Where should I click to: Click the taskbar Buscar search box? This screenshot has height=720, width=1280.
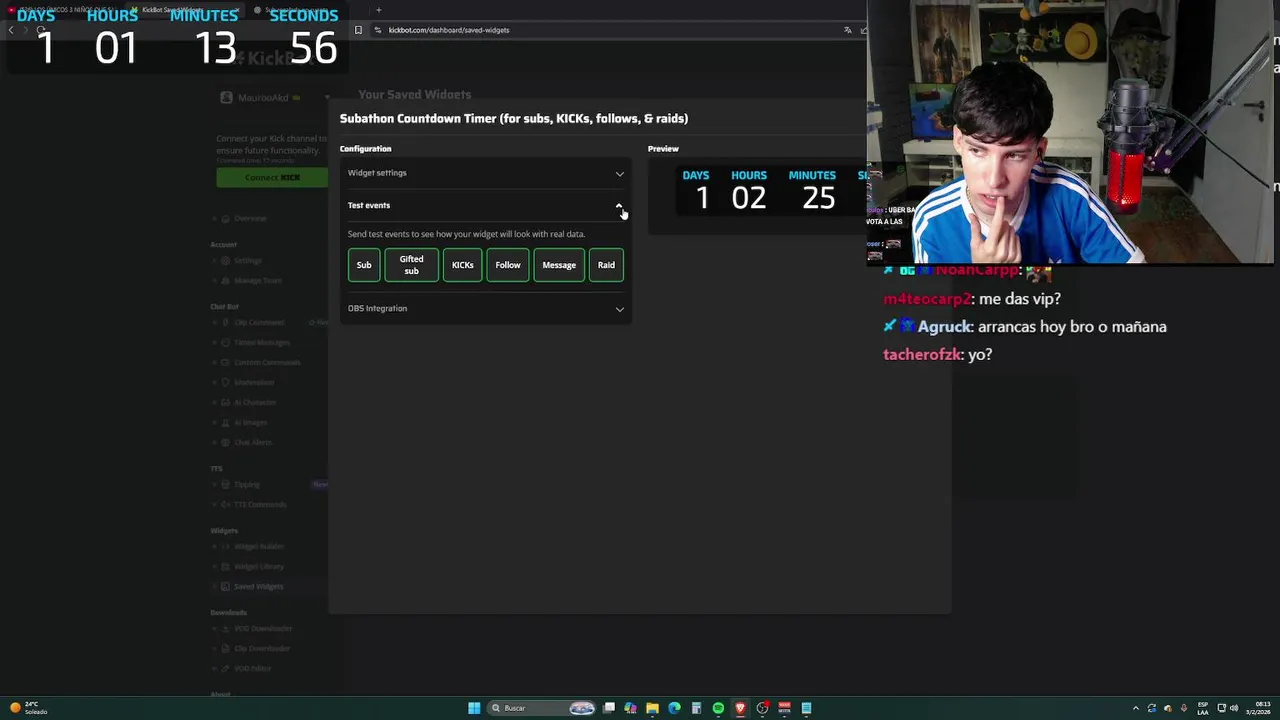541,708
